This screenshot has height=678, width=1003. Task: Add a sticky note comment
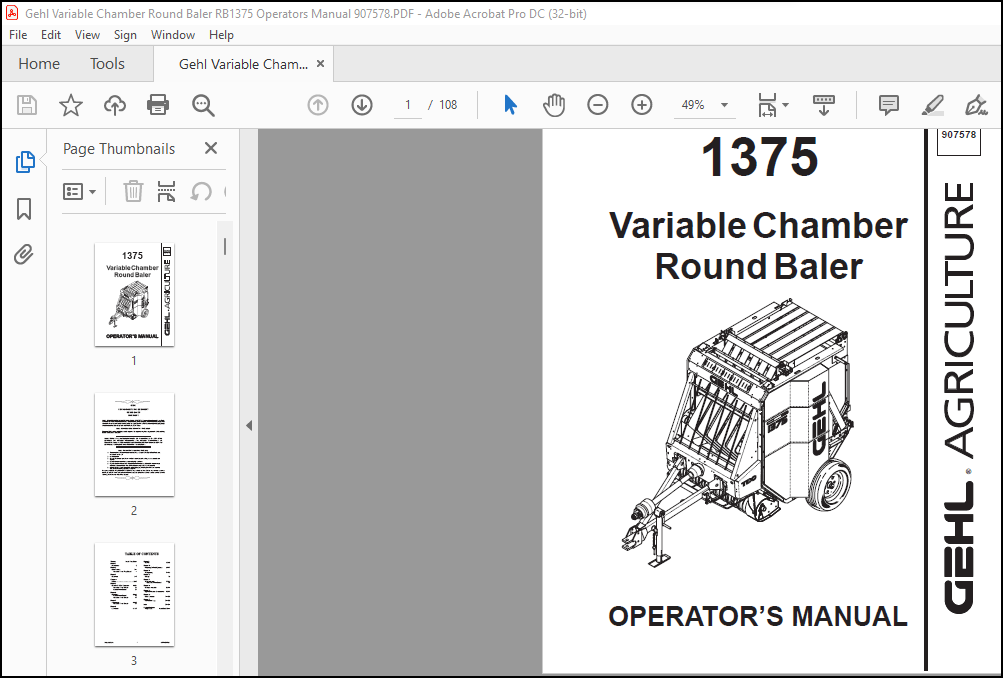tap(888, 105)
